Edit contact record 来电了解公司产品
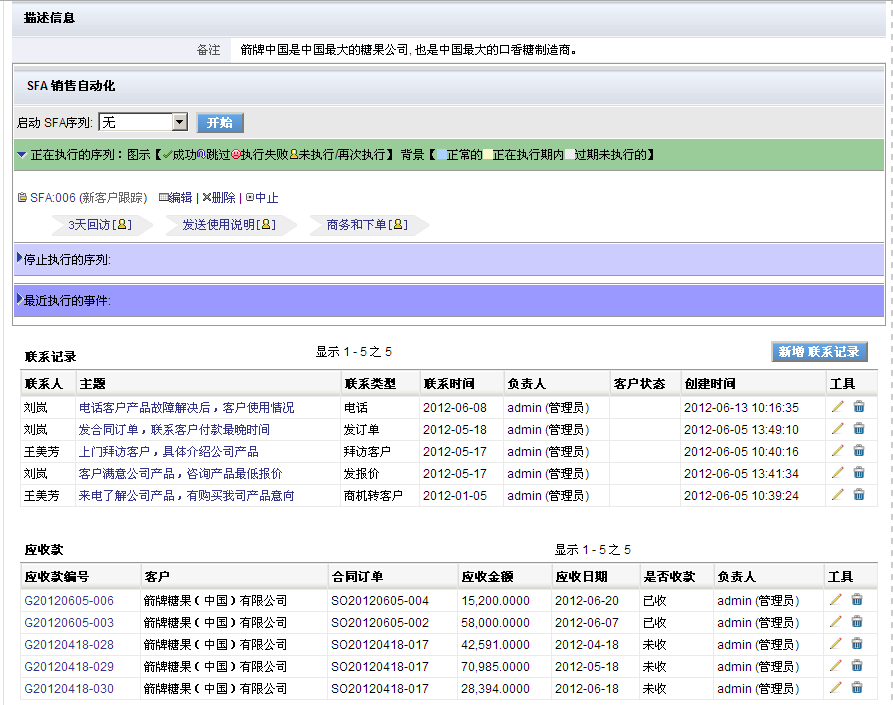893x705 pixels. [837, 495]
